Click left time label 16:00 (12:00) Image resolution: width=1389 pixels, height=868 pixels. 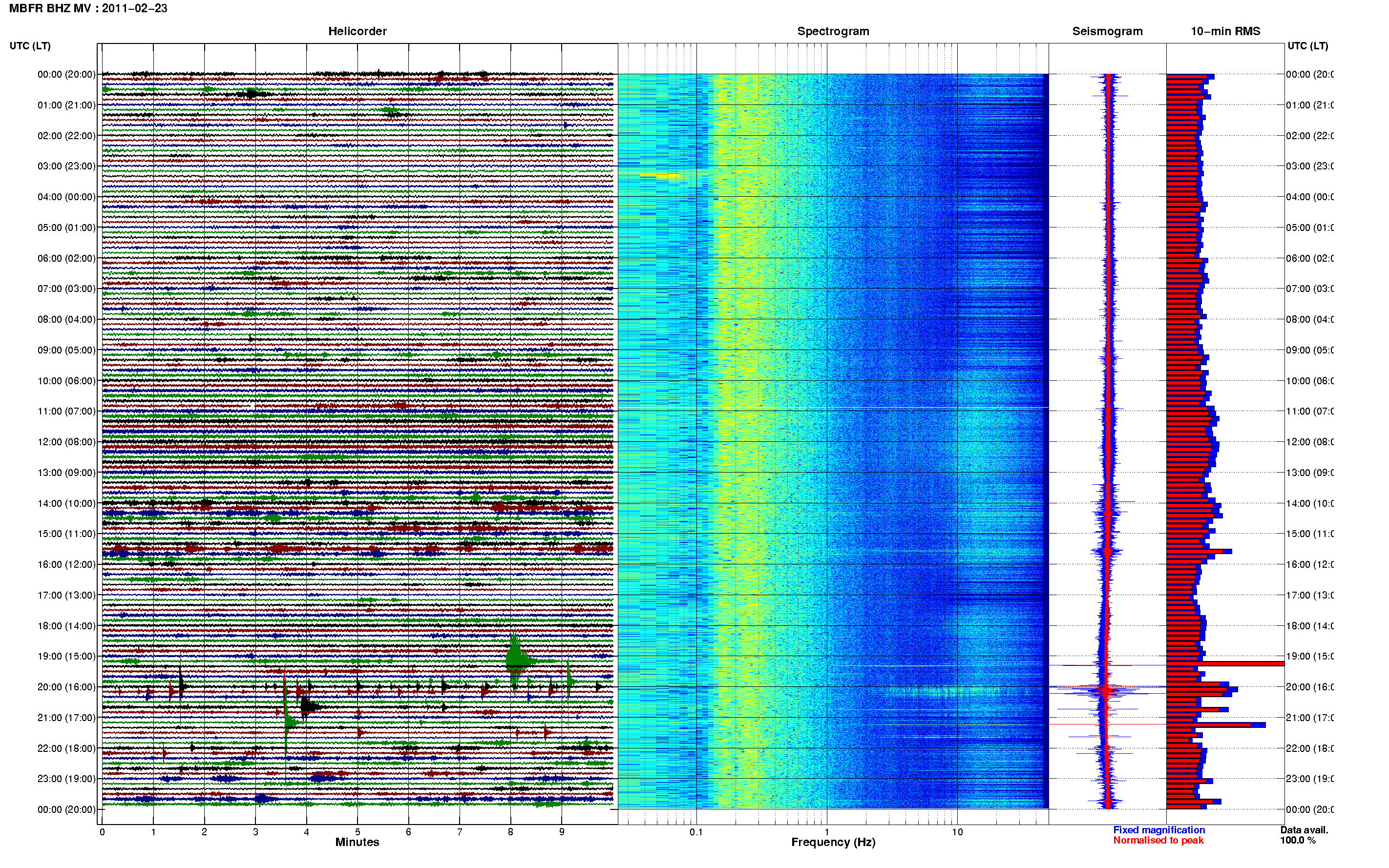click(66, 564)
